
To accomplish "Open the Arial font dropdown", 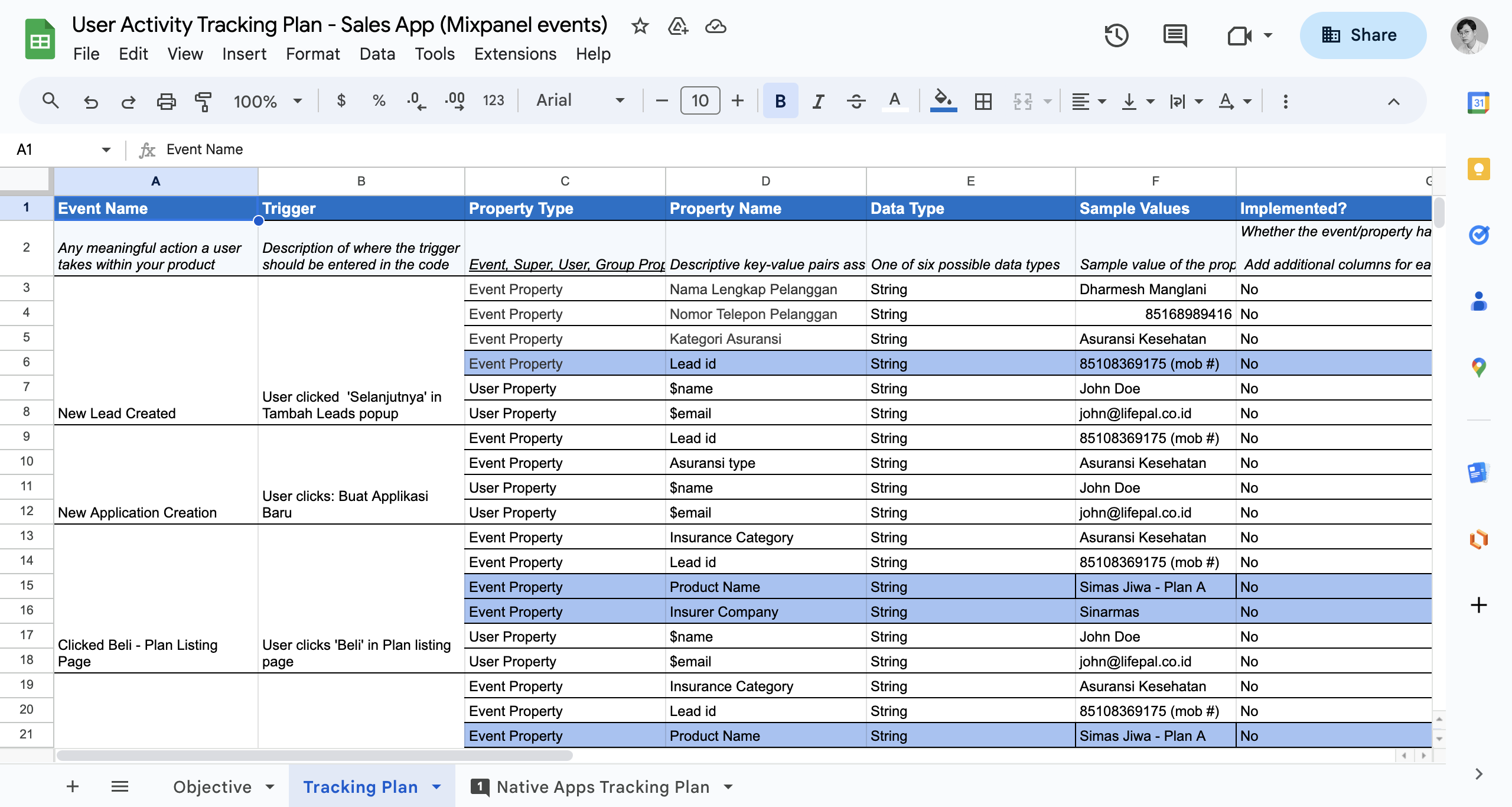I will click(x=580, y=100).
